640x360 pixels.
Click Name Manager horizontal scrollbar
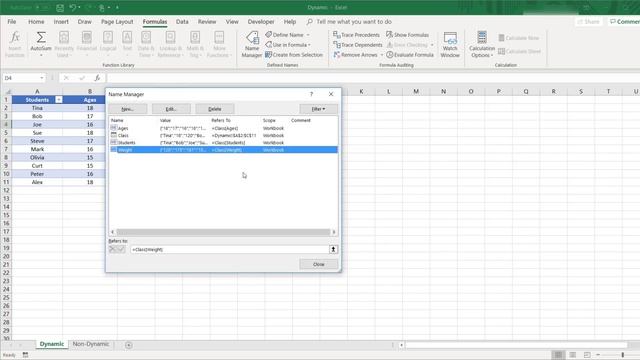tap(223, 232)
